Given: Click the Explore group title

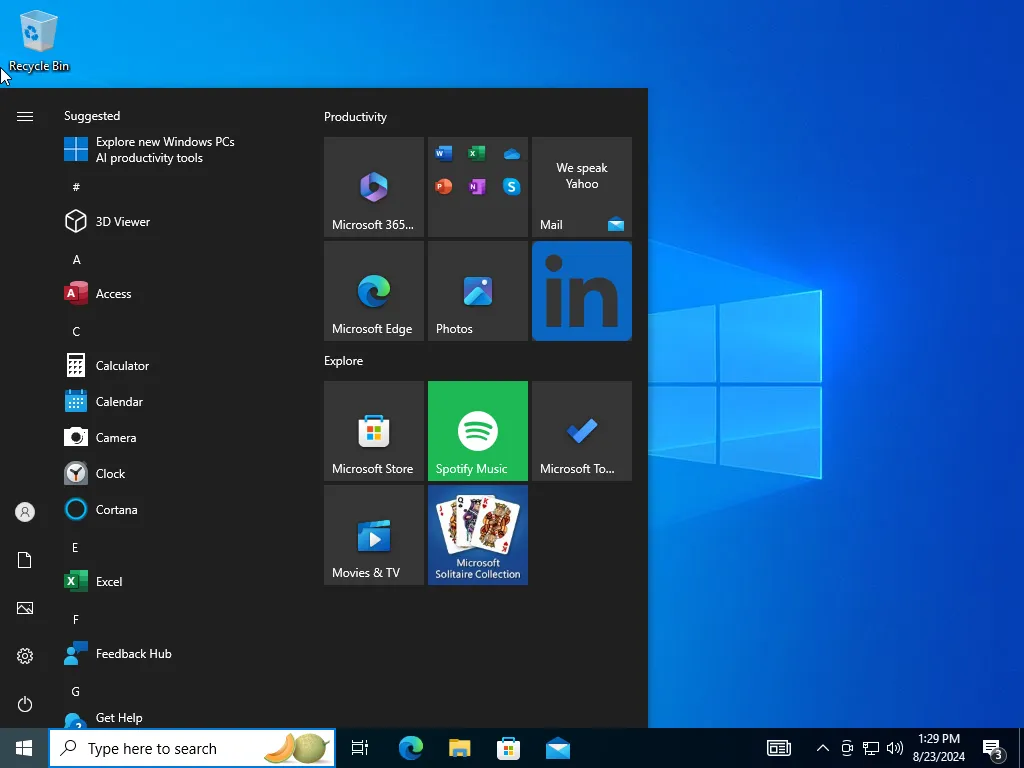Looking at the screenshot, I should pyautogui.click(x=344, y=360).
